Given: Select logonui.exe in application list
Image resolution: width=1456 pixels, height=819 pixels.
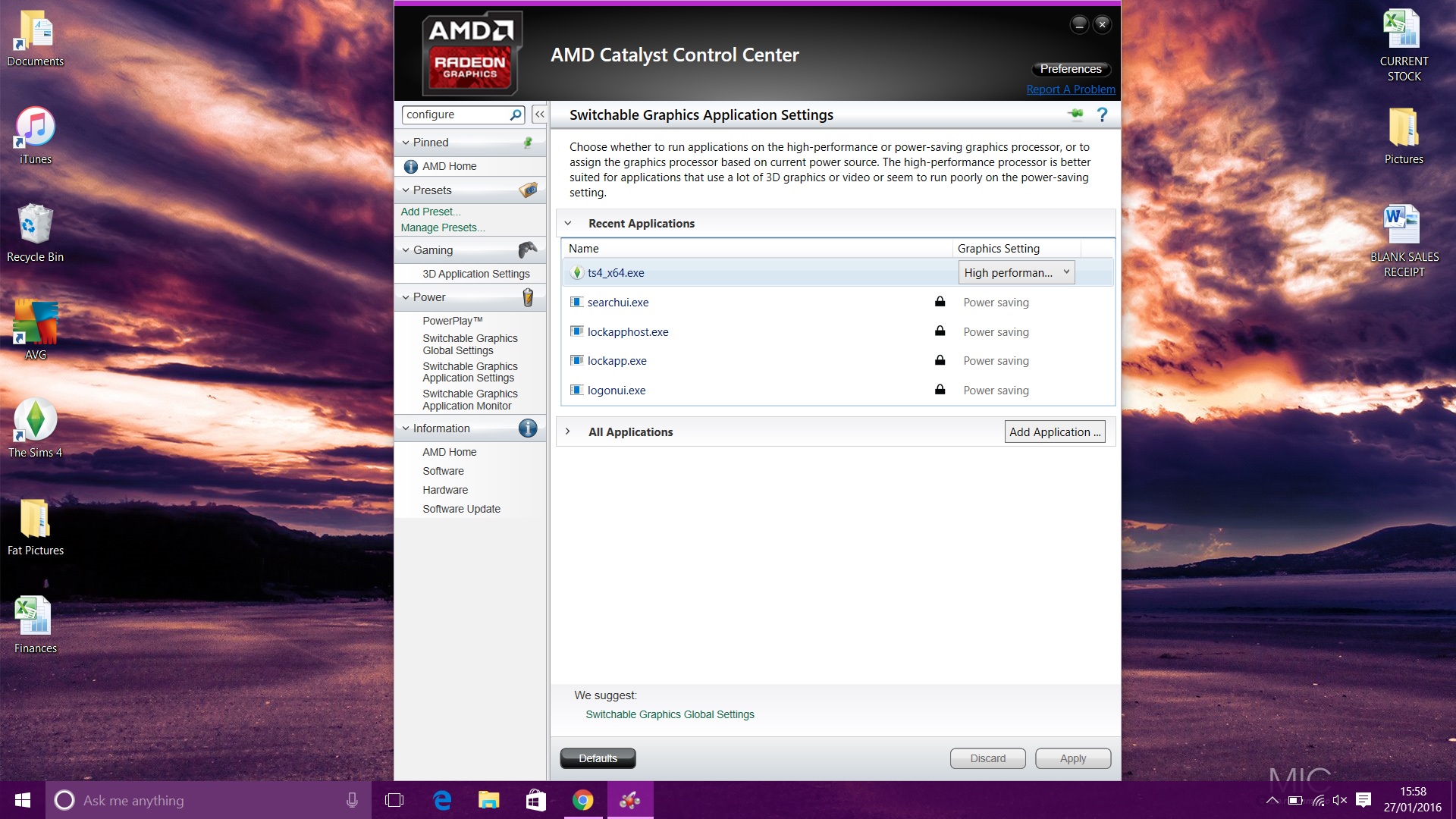Looking at the screenshot, I should (838, 390).
